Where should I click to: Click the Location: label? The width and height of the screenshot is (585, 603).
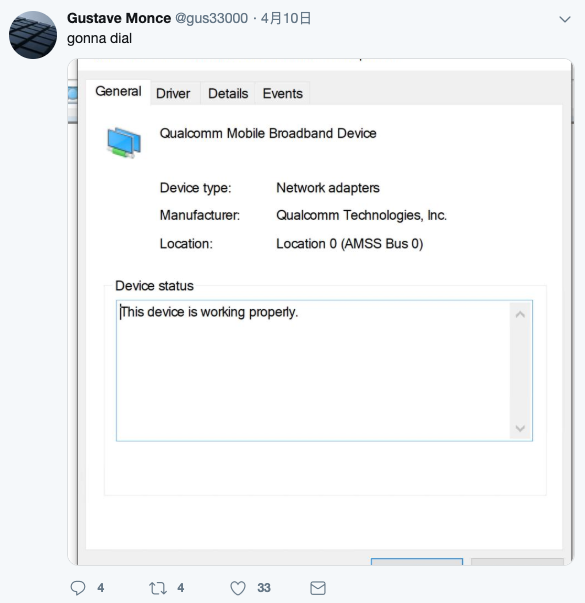pyautogui.click(x=186, y=244)
